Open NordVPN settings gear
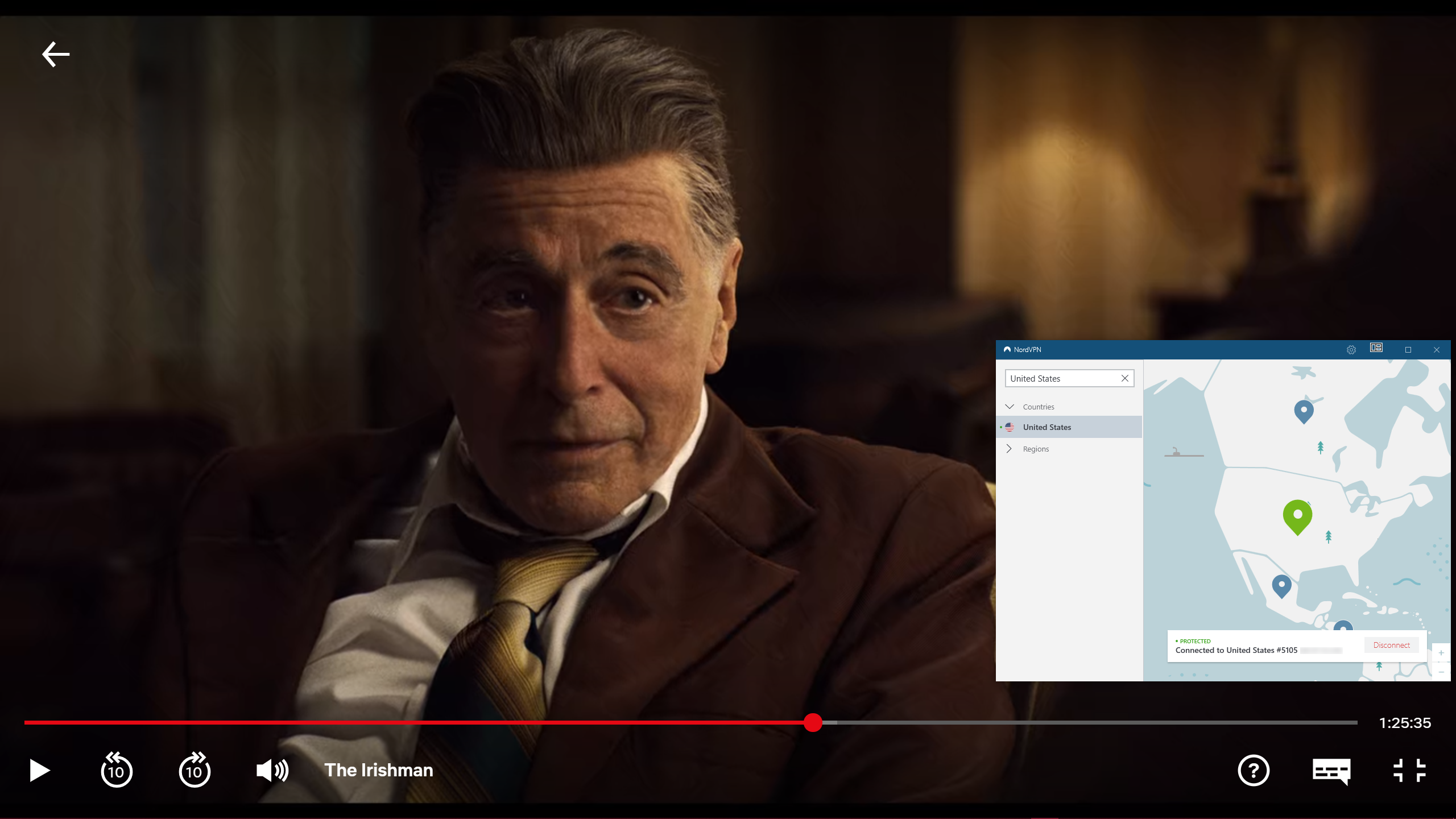This screenshot has width=1456, height=819. click(1351, 350)
